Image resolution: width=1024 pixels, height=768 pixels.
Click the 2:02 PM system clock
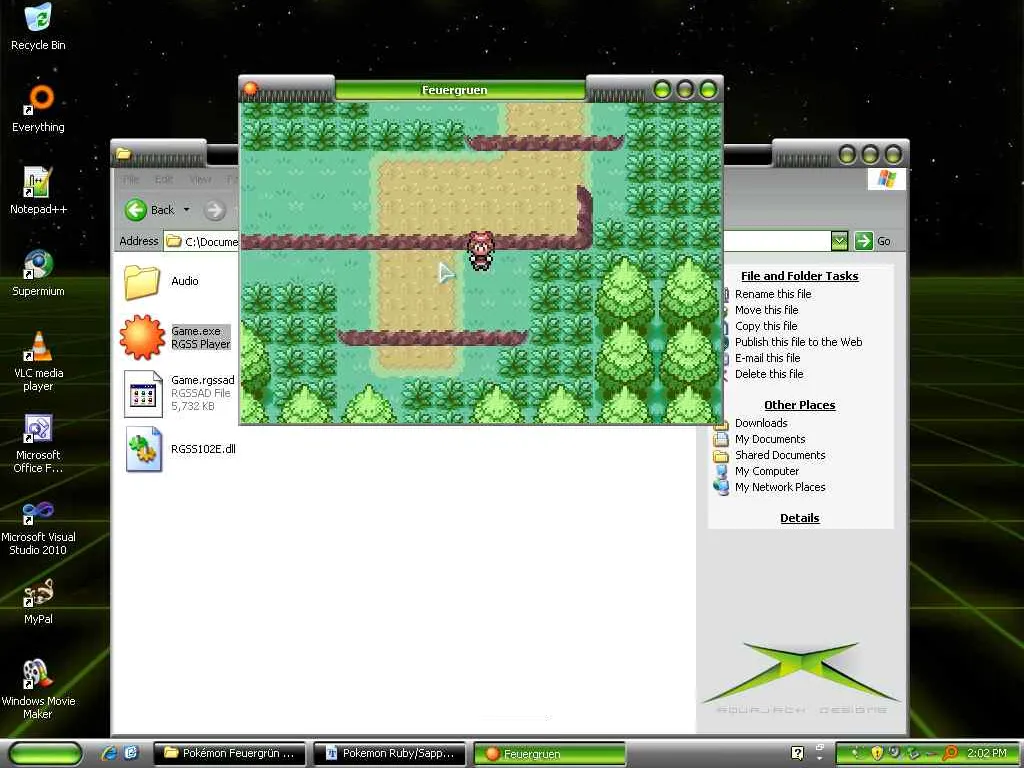(986, 753)
